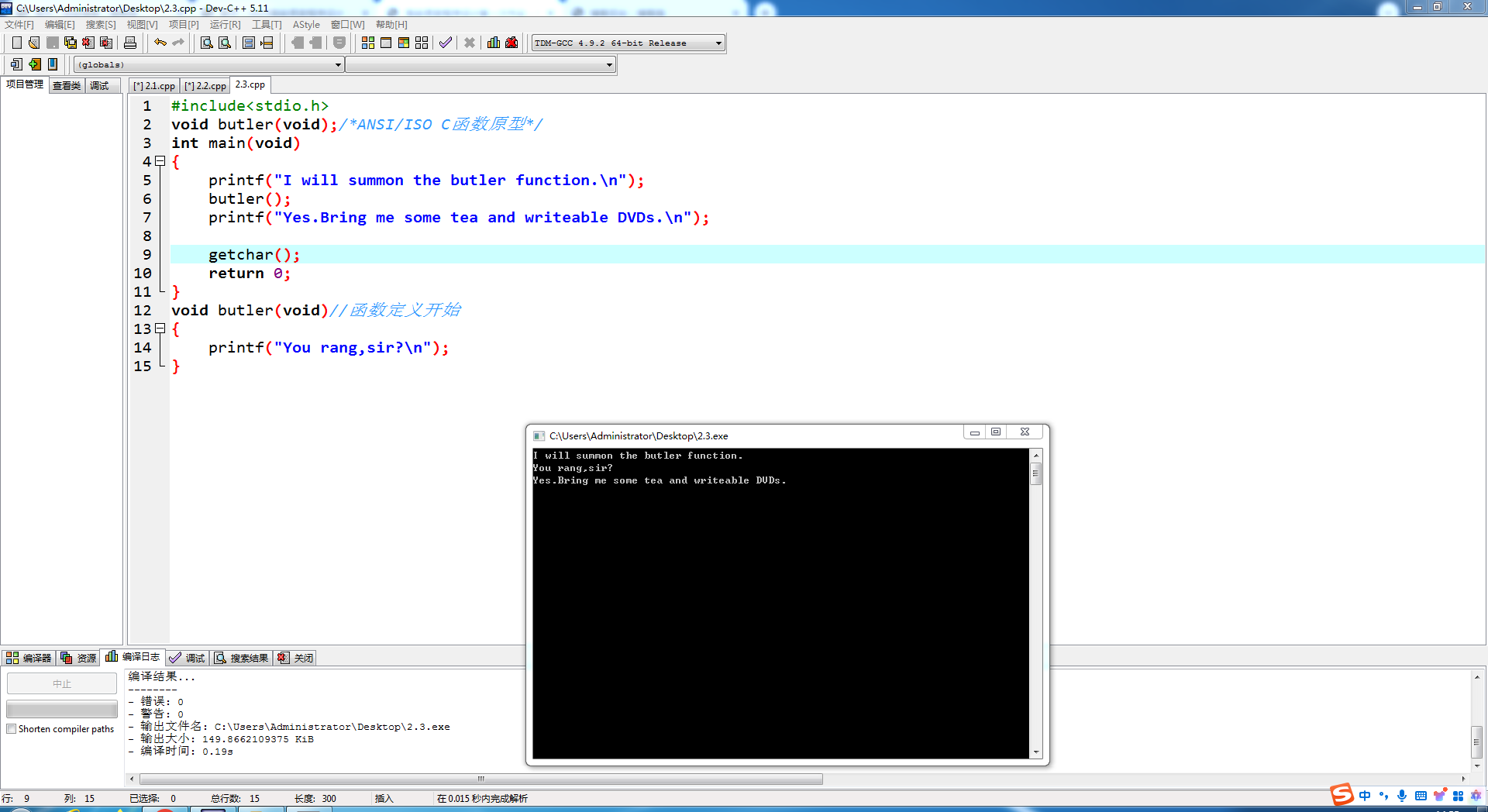Image resolution: width=1488 pixels, height=812 pixels.
Task: Switch to the 2.2.cpp editor tab
Action: click(x=205, y=86)
